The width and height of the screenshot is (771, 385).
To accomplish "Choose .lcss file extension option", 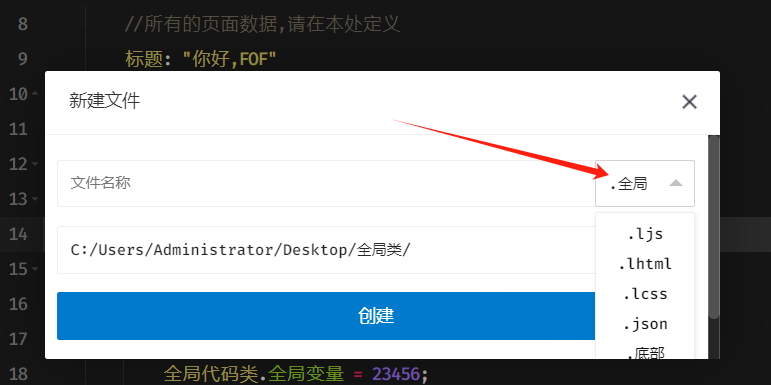I will pos(645,294).
